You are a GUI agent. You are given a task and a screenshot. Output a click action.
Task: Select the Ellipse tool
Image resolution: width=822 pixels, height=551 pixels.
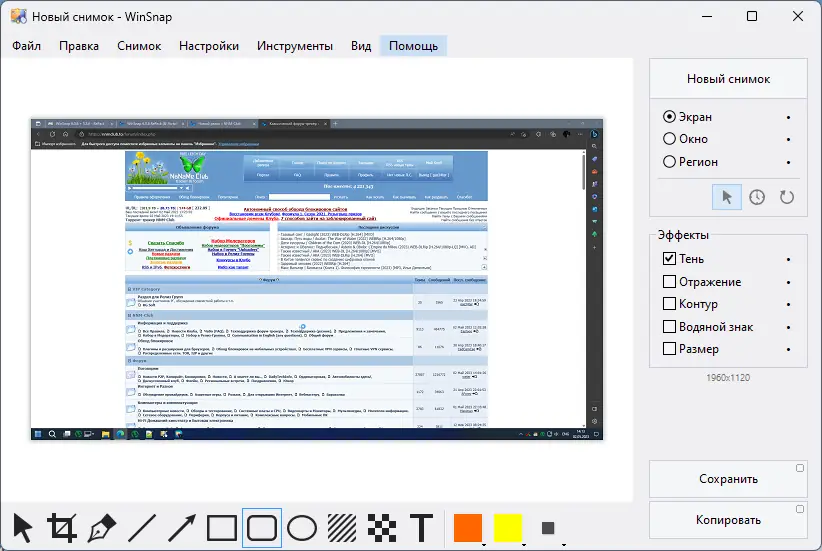pos(302,528)
